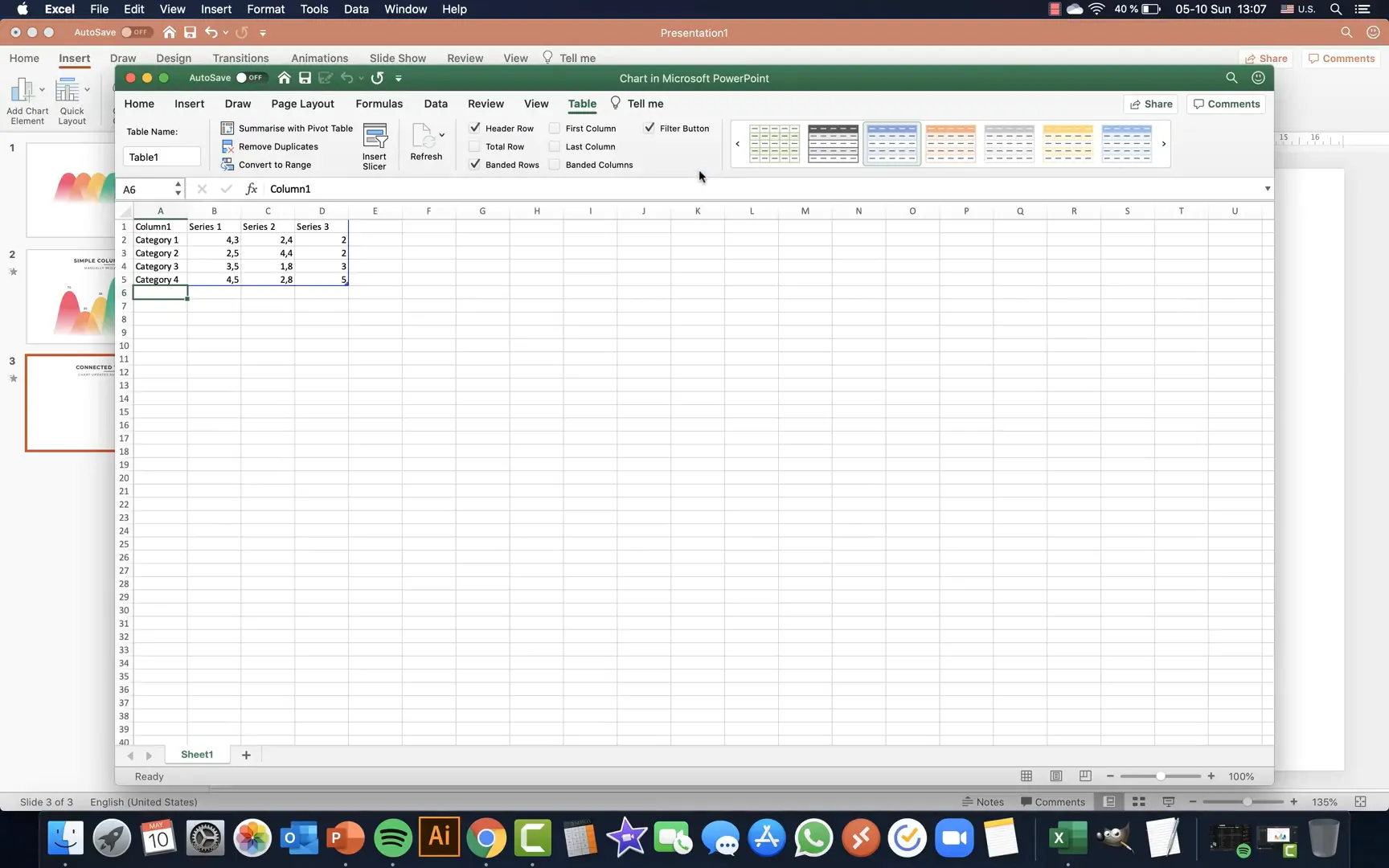Show next table styles with right chevron
The width and height of the screenshot is (1389, 868).
(x=1163, y=144)
